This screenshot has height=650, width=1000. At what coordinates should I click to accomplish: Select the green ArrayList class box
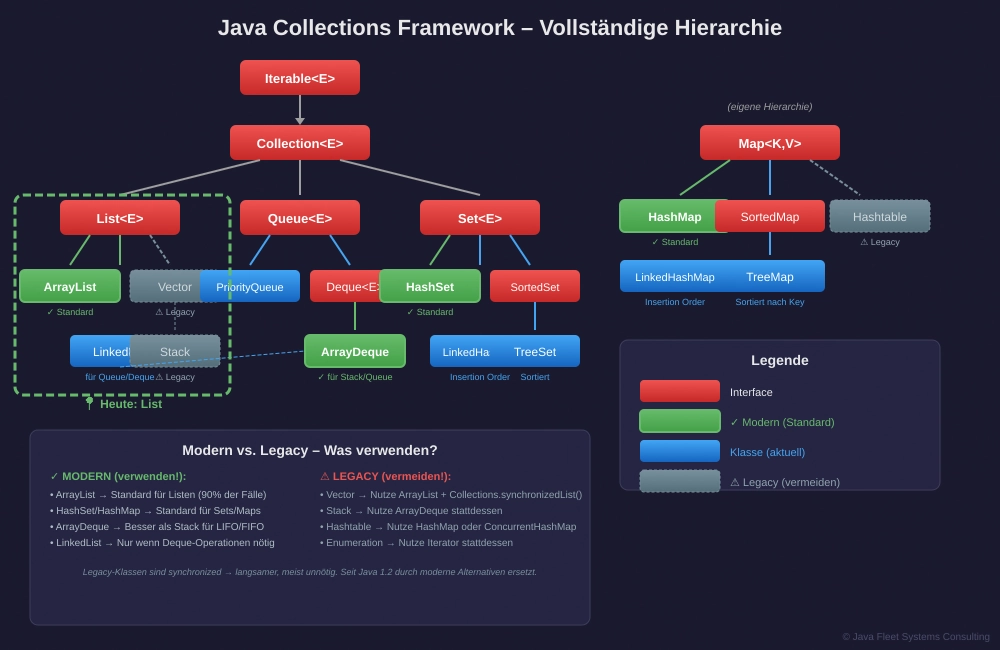pos(70,286)
